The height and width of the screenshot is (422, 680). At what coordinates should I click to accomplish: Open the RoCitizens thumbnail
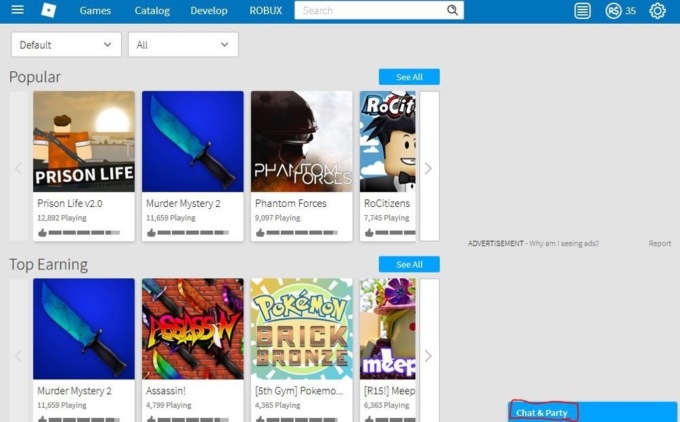[x=387, y=141]
